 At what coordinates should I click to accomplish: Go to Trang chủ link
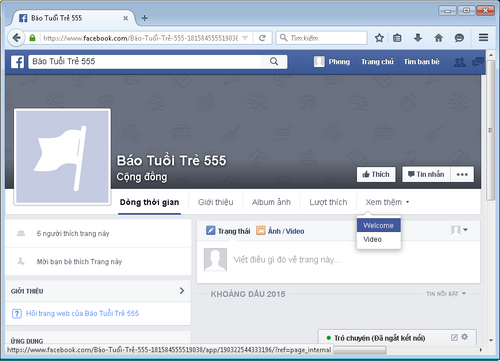[x=377, y=62]
